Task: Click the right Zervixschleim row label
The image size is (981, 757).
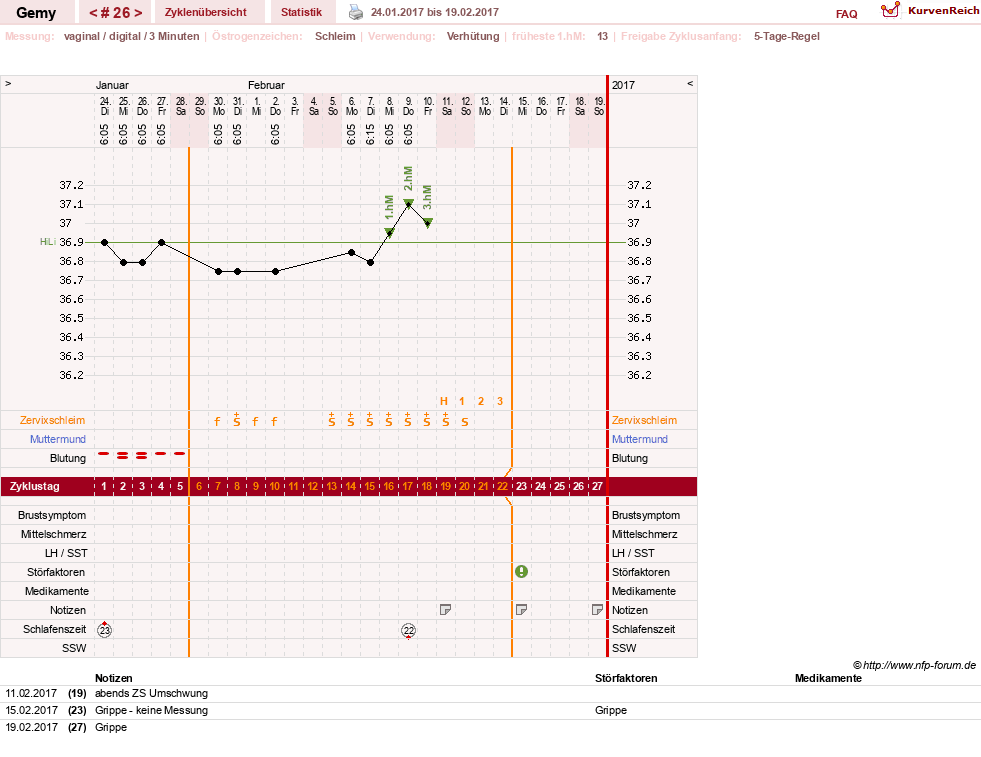Action: pos(644,420)
